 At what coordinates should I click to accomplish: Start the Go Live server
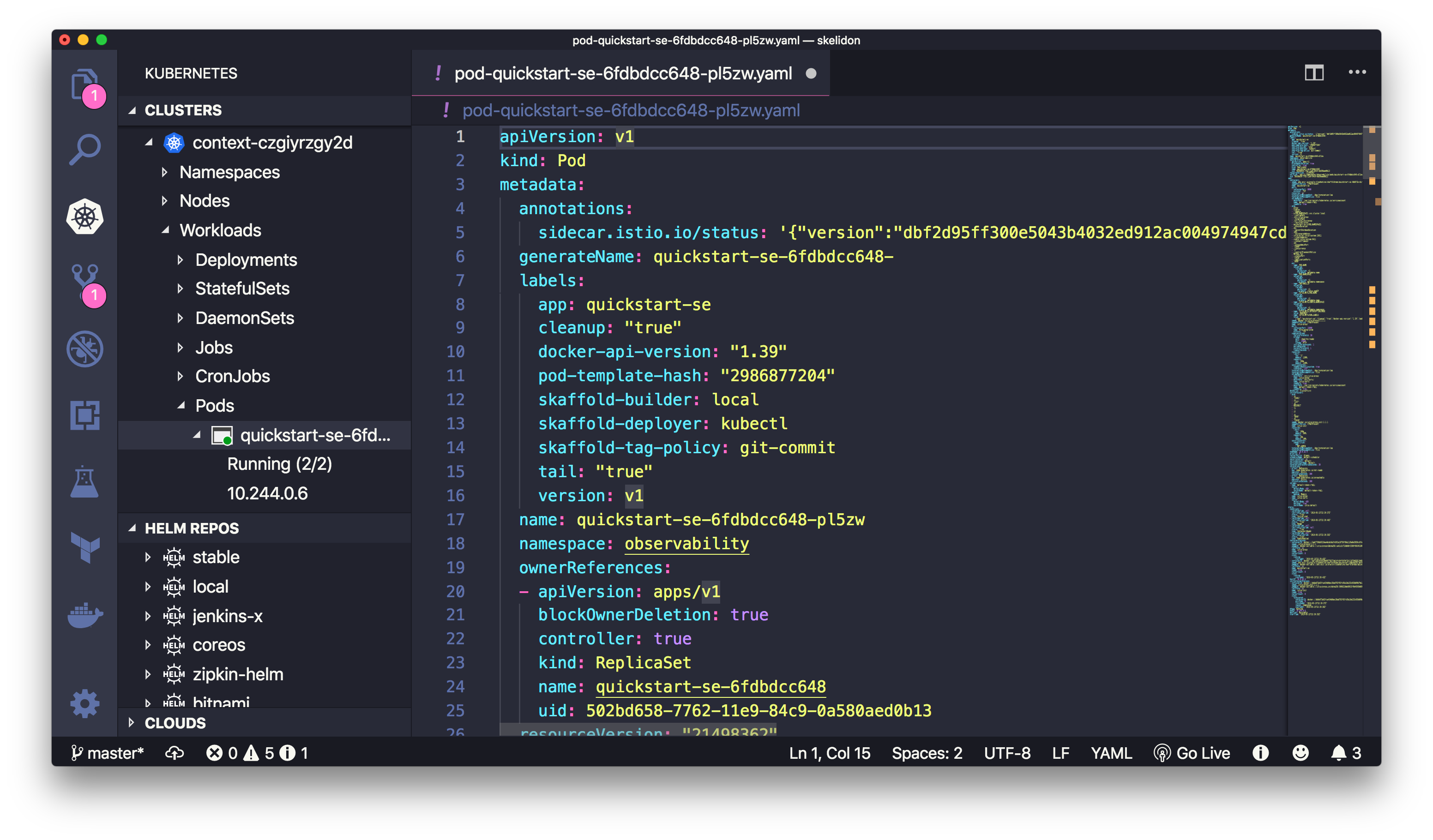pos(1193,753)
